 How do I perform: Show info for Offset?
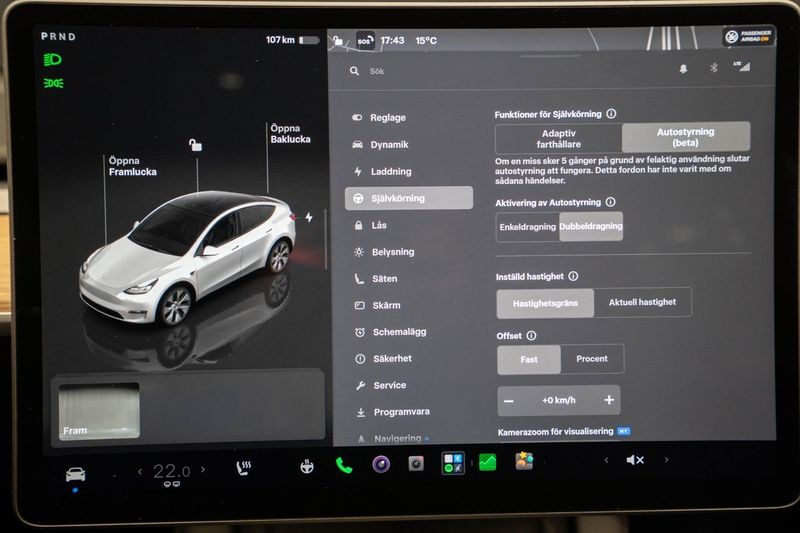pos(531,336)
